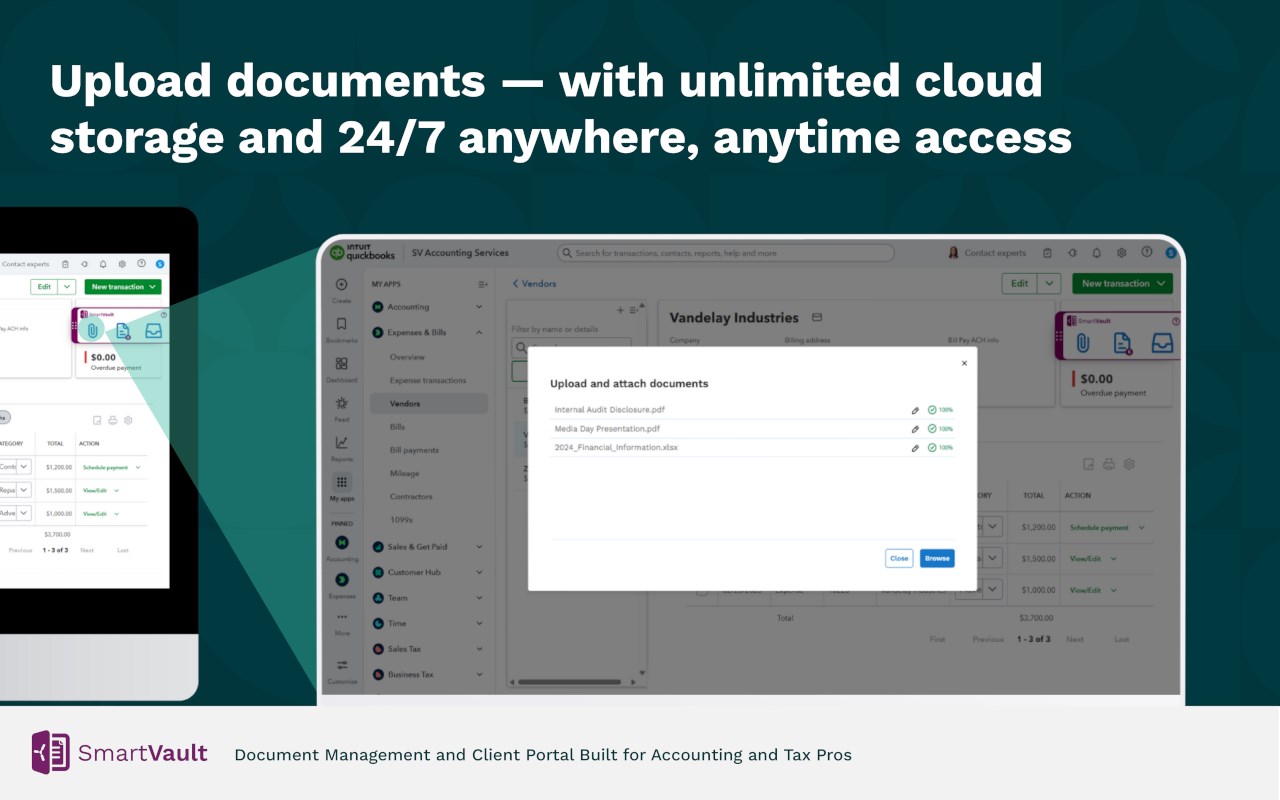The width and height of the screenshot is (1280, 800).
Task: Collapse the MY APPS menu panel icon
Action: click(483, 284)
